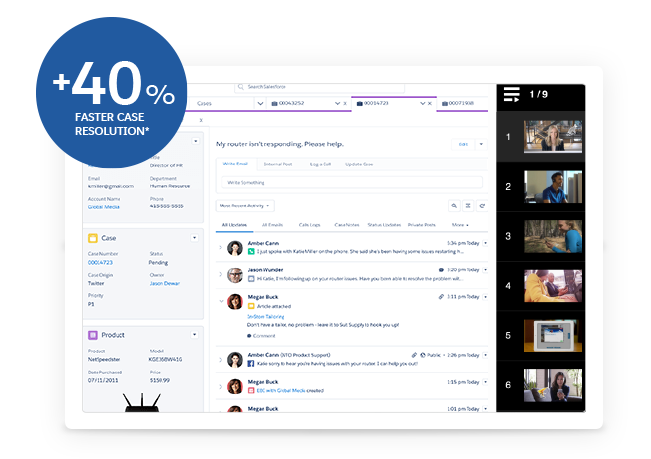This screenshot has height=459, width=651.
Task: Close the 00043252 case tab
Action: [x=345, y=103]
